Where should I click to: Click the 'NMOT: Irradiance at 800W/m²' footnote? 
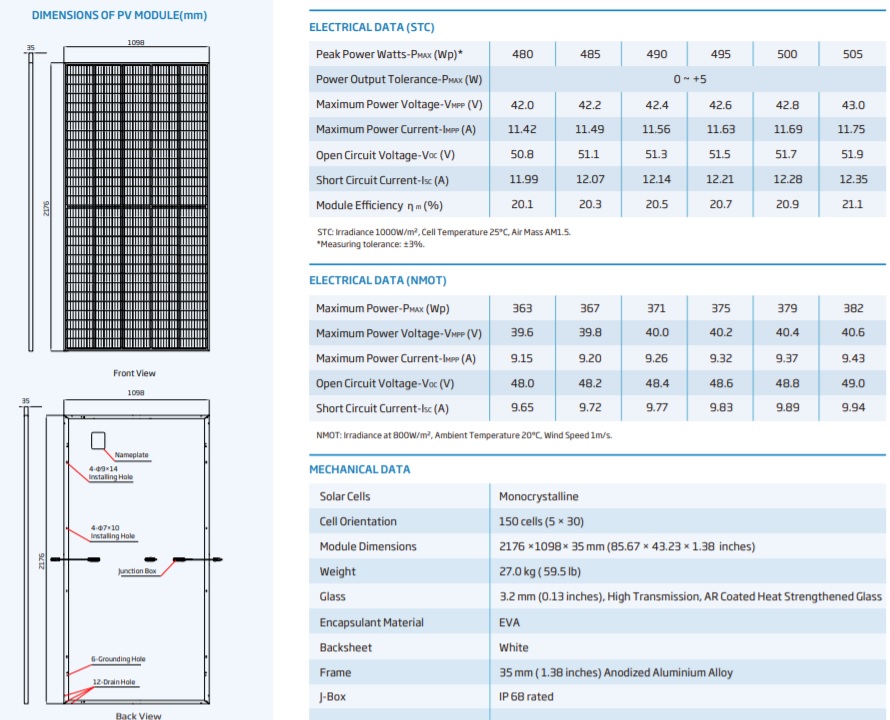pyautogui.click(x=464, y=436)
